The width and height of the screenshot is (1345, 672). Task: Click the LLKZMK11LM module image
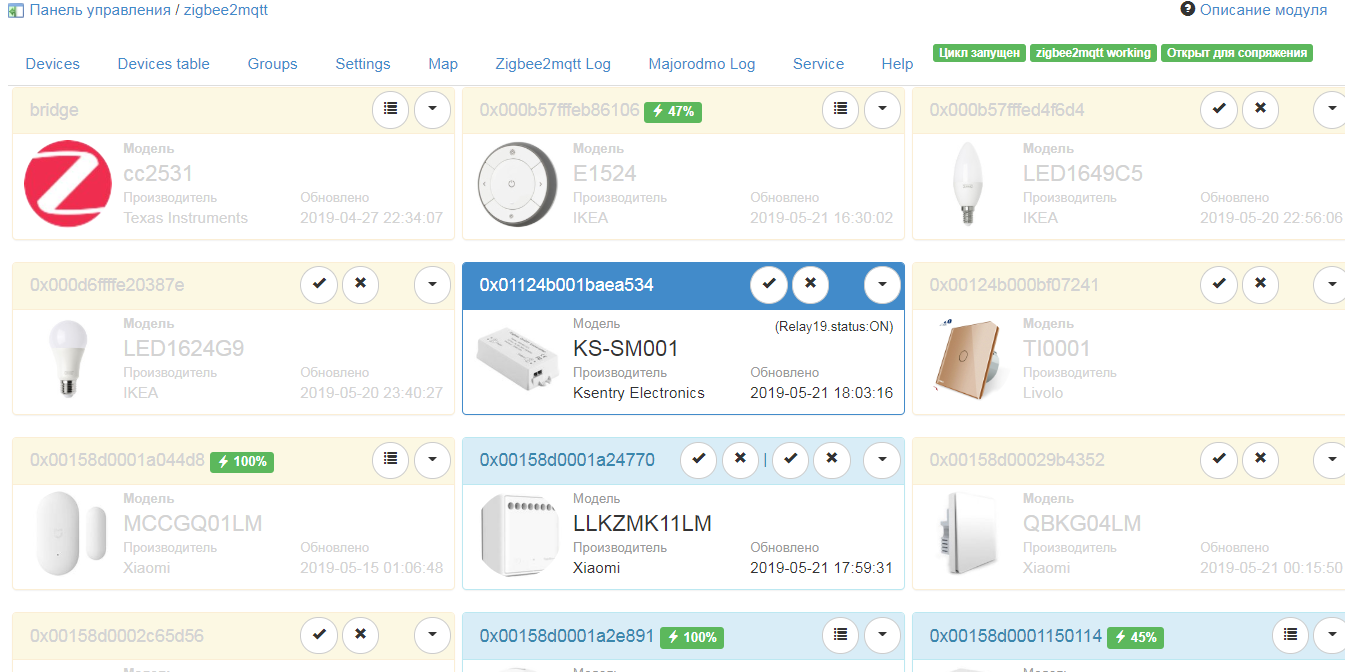point(517,535)
